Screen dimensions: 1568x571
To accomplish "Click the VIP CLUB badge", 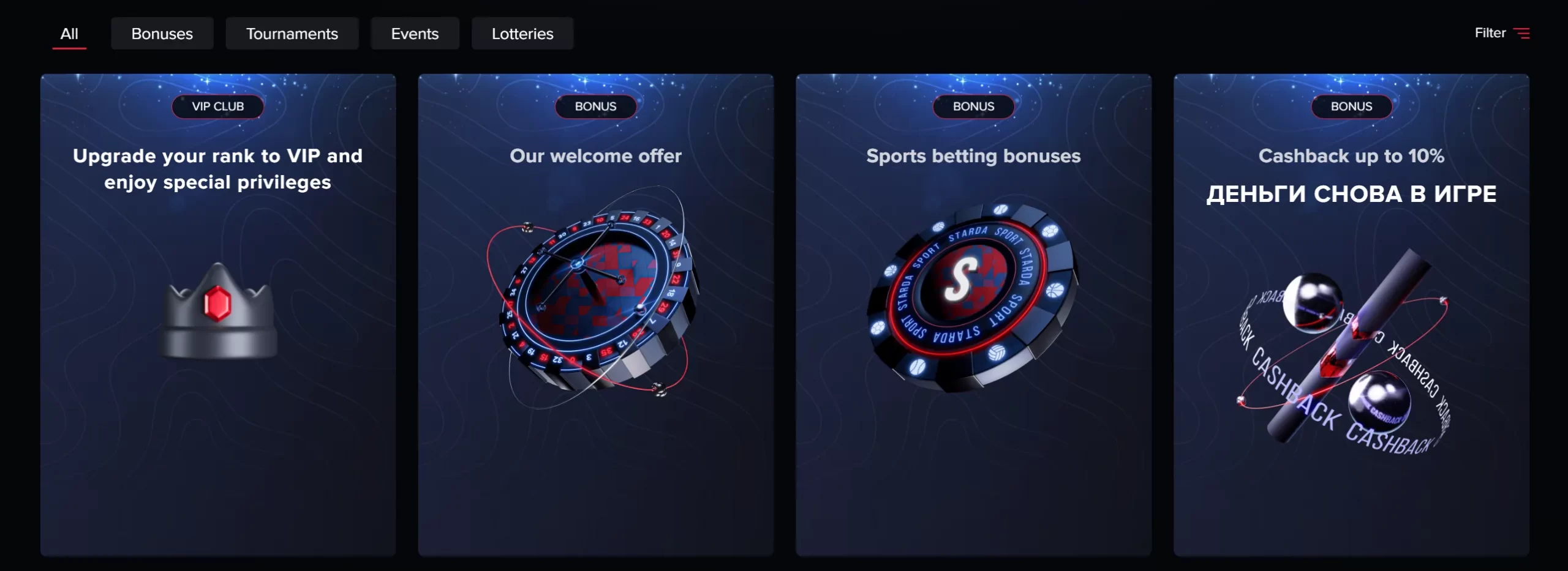I will click(218, 106).
